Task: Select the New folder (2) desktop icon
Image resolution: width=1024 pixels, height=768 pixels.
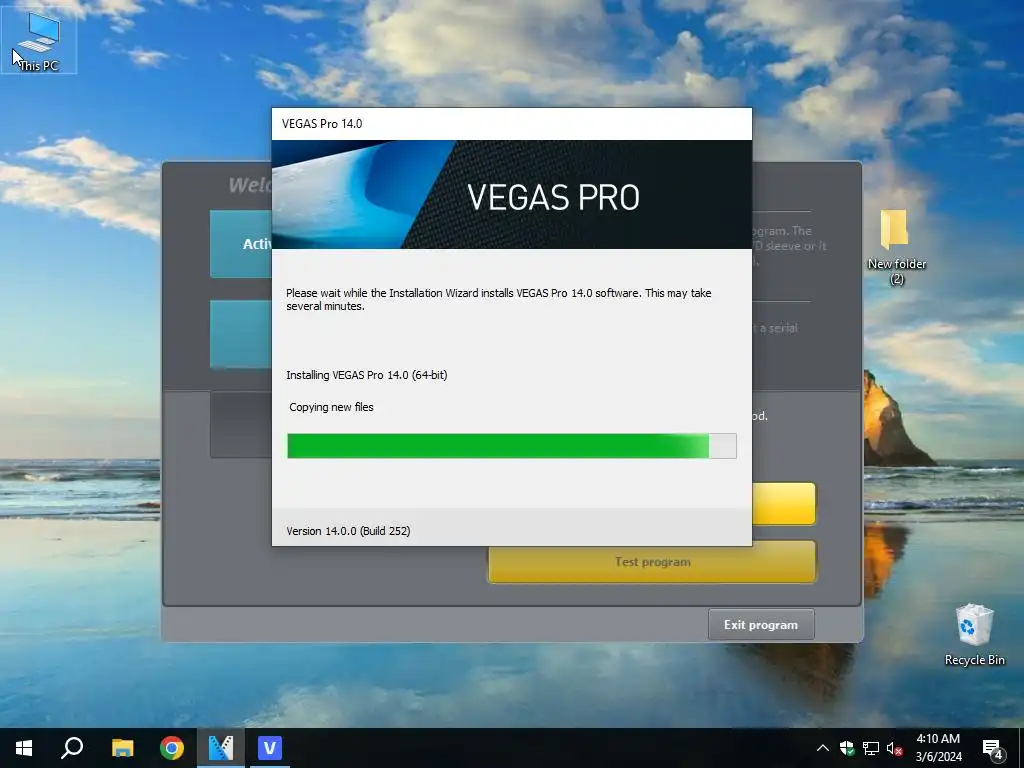Action: (896, 247)
